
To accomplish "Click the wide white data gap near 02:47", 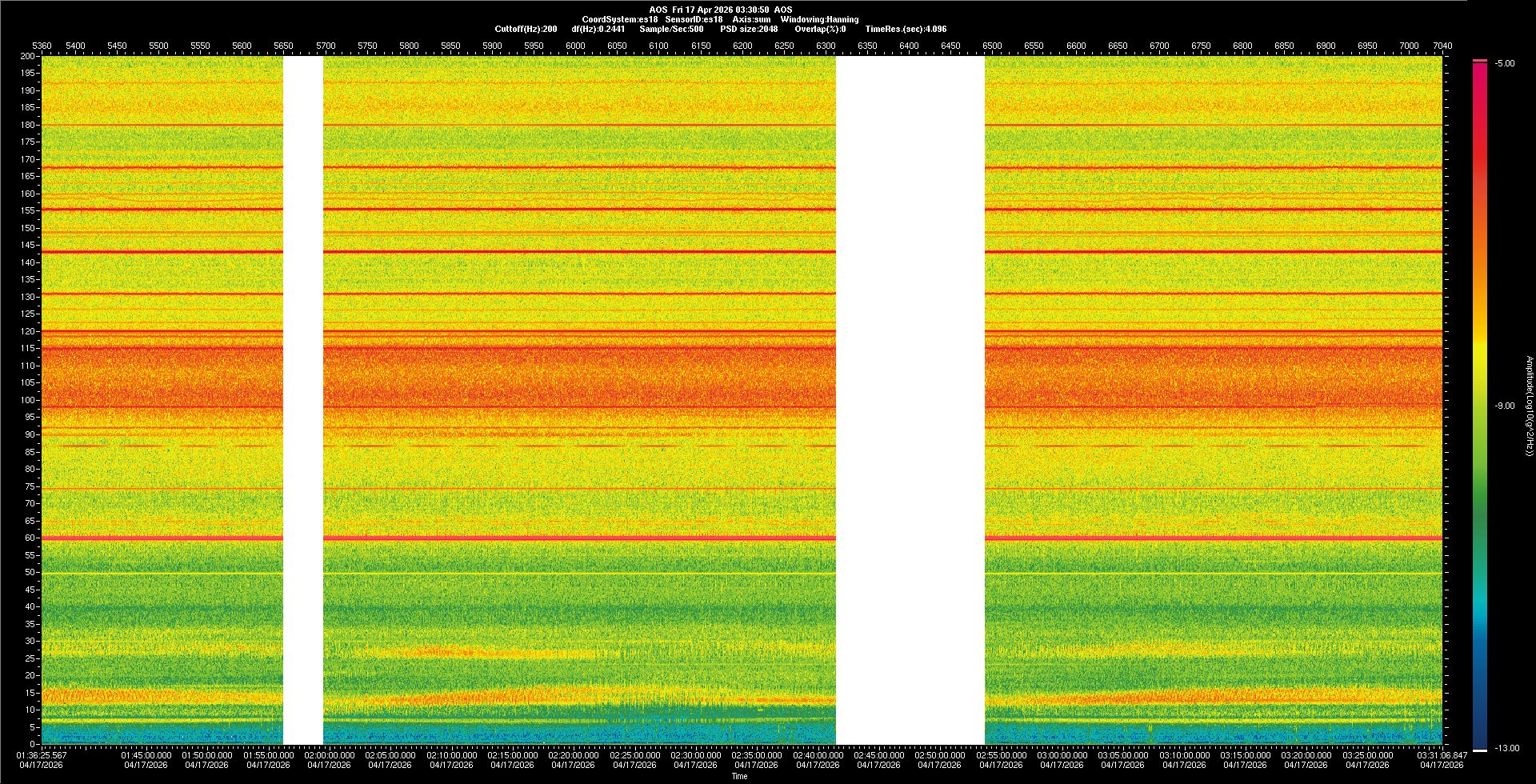I will (910, 400).
